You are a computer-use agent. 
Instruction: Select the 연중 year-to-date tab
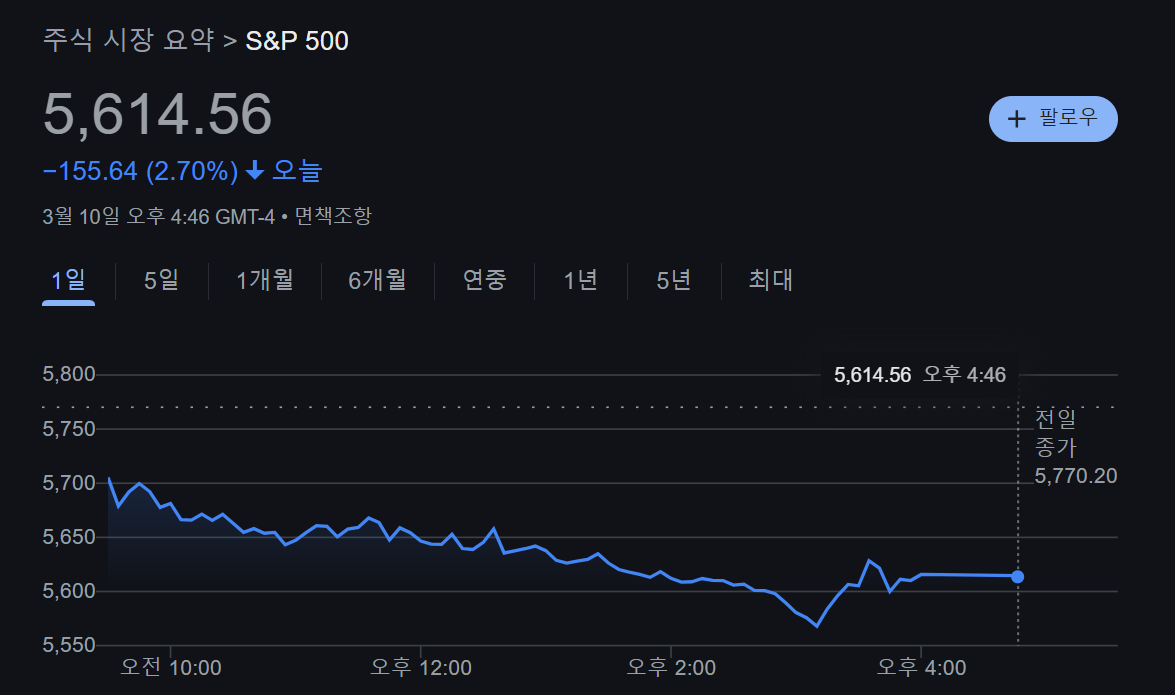484,280
